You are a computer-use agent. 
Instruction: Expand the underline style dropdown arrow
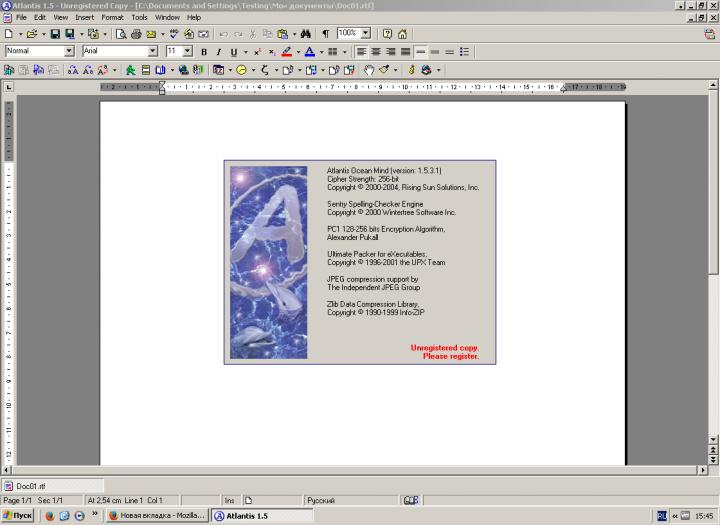tap(245, 52)
